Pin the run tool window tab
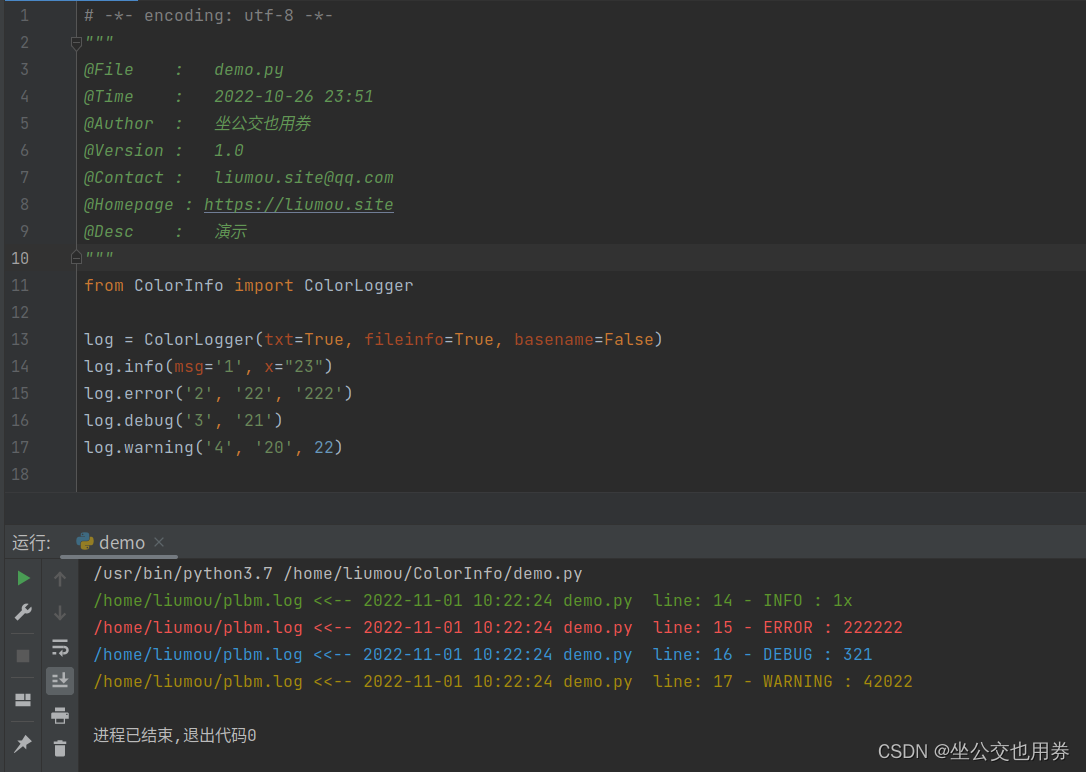This screenshot has height=772, width=1086. click(22, 743)
